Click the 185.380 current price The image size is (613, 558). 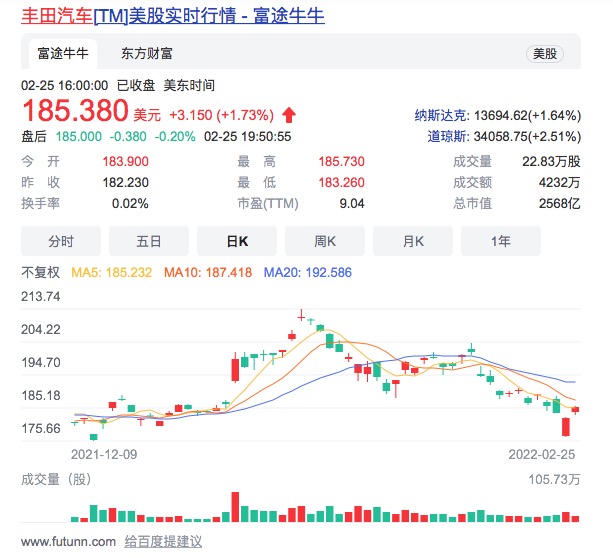75,110
